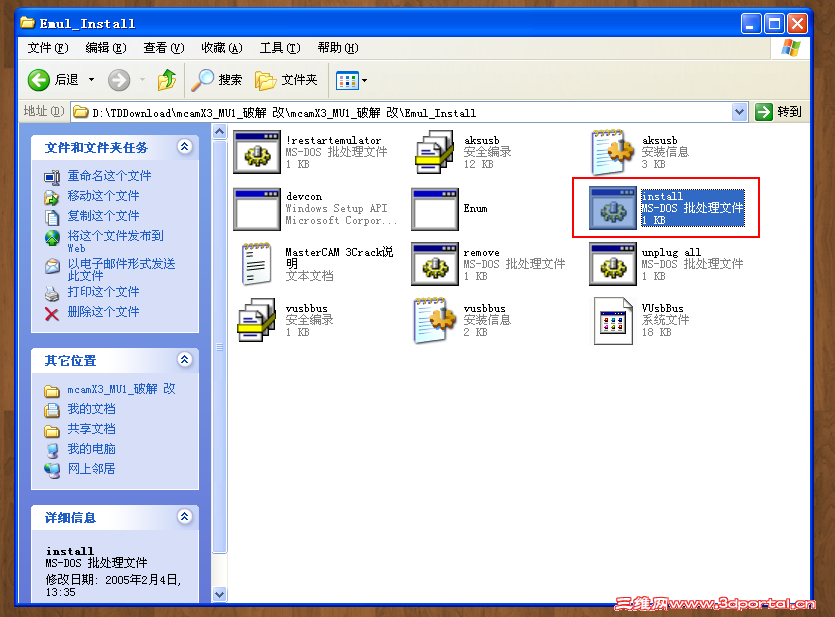Select the '!restartemulator' file name text
This screenshot has height=617, width=835.
[333, 141]
